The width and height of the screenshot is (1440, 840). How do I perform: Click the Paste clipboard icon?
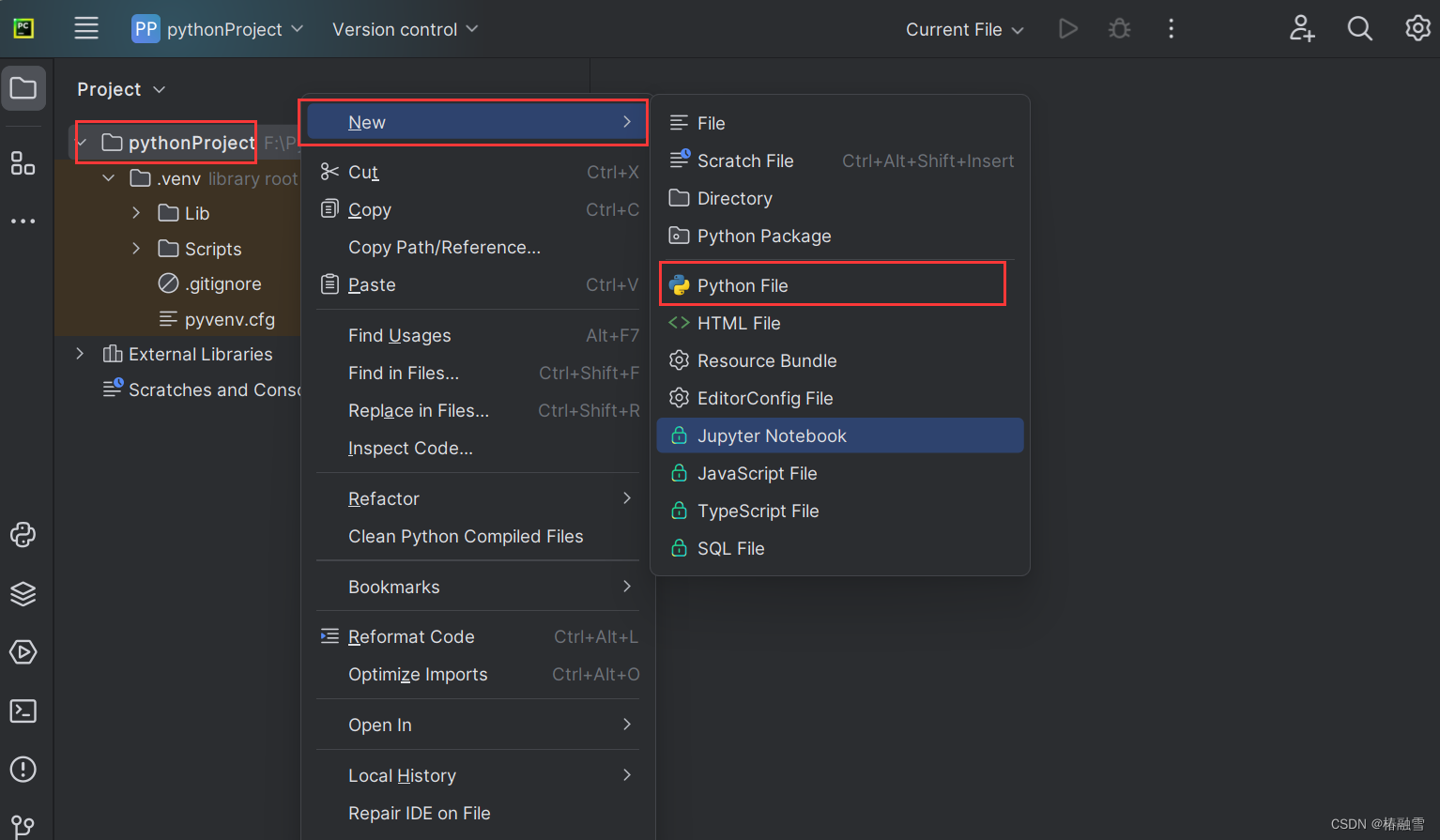(329, 284)
